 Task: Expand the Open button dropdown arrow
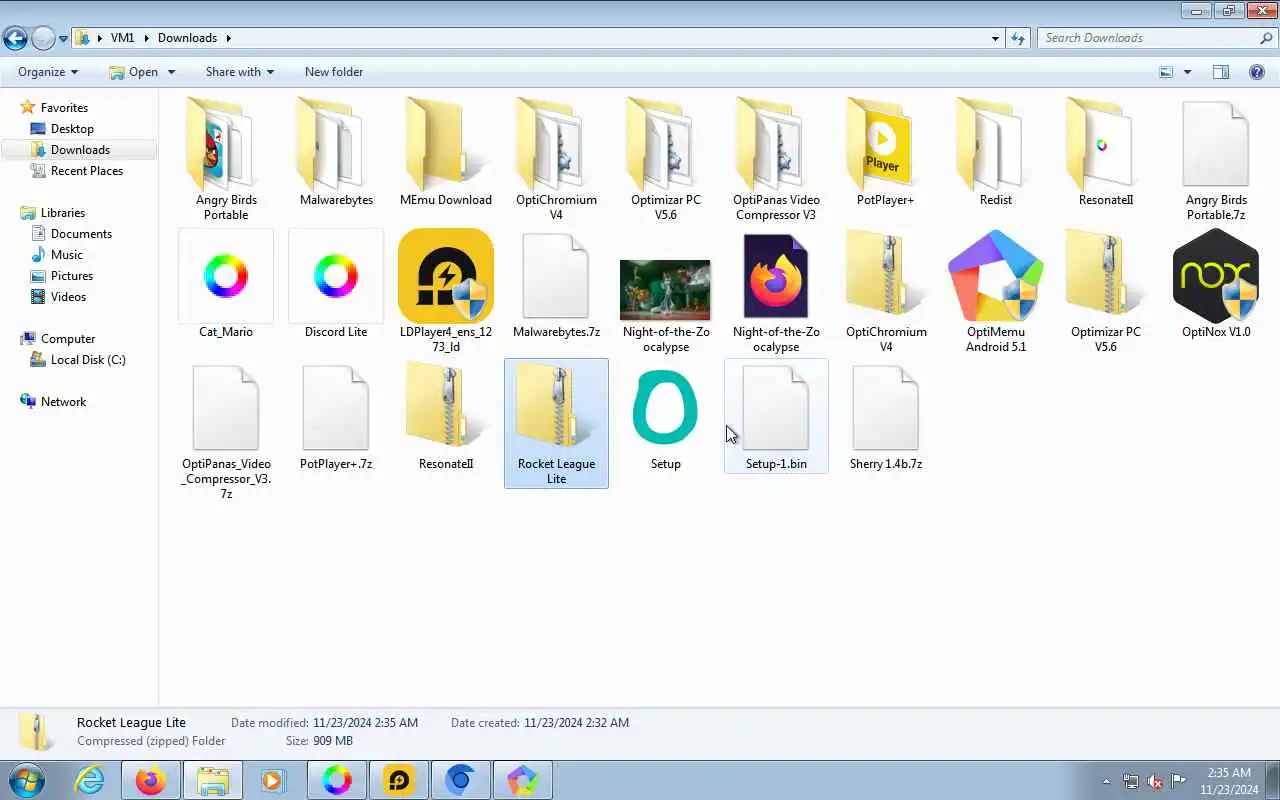click(x=171, y=72)
